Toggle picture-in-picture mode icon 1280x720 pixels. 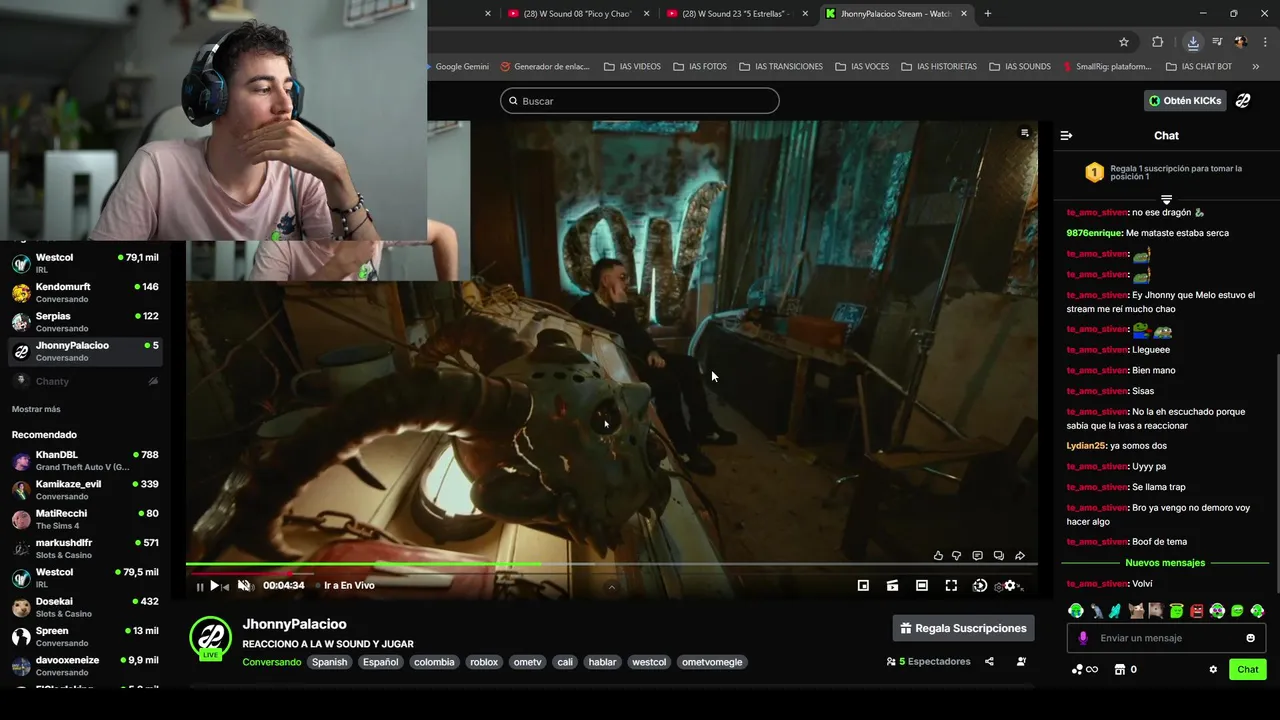tap(863, 586)
